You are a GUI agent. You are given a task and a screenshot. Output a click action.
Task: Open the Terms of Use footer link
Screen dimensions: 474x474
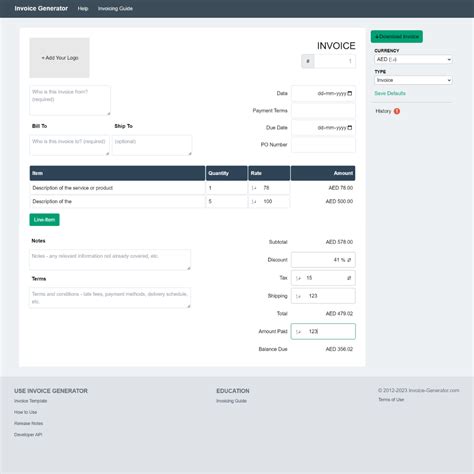[x=391, y=399]
